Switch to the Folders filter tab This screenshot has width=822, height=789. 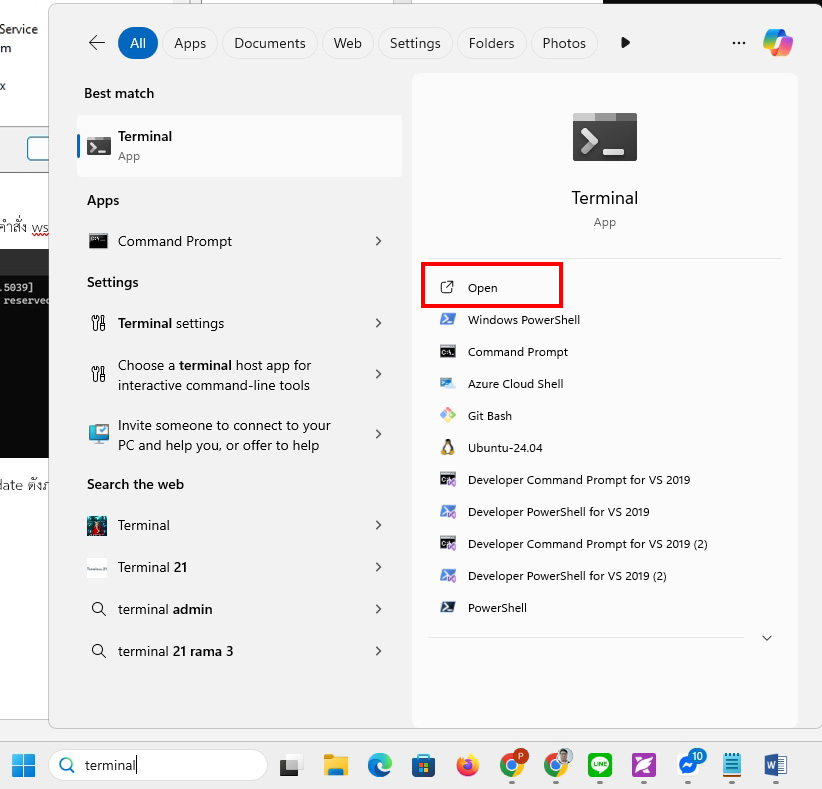(x=491, y=43)
